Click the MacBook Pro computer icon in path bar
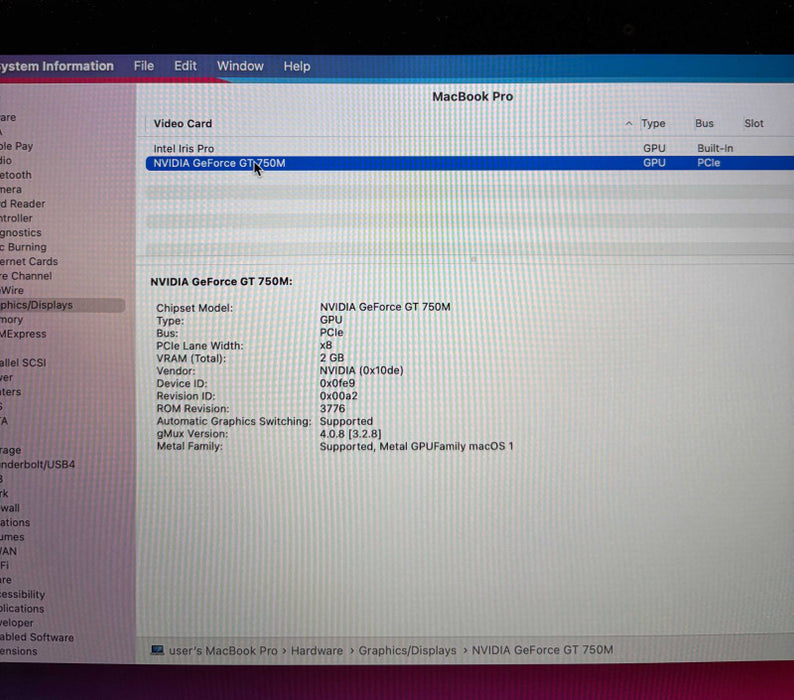Screen dimensions: 794x700 point(157,650)
